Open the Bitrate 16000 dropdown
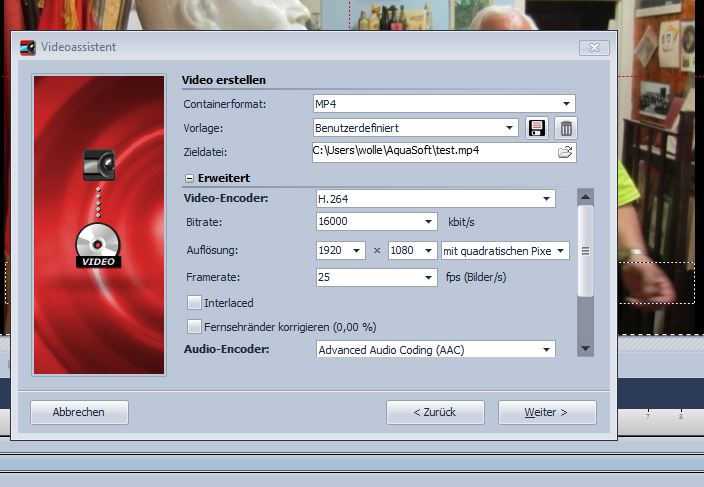704x487 pixels. [429, 222]
